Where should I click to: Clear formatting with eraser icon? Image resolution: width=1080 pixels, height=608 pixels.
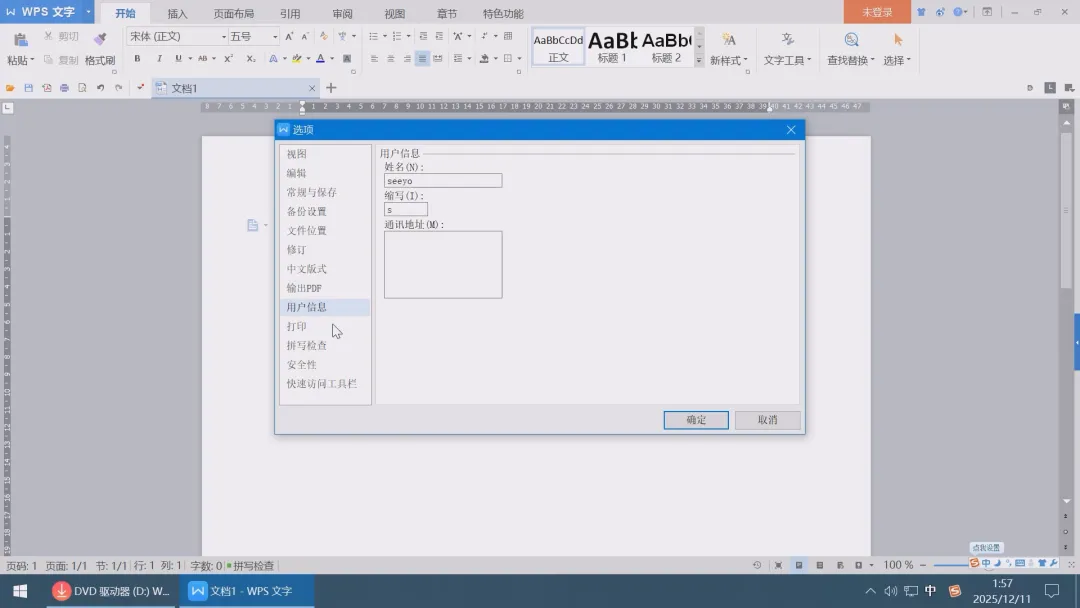click(324, 36)
